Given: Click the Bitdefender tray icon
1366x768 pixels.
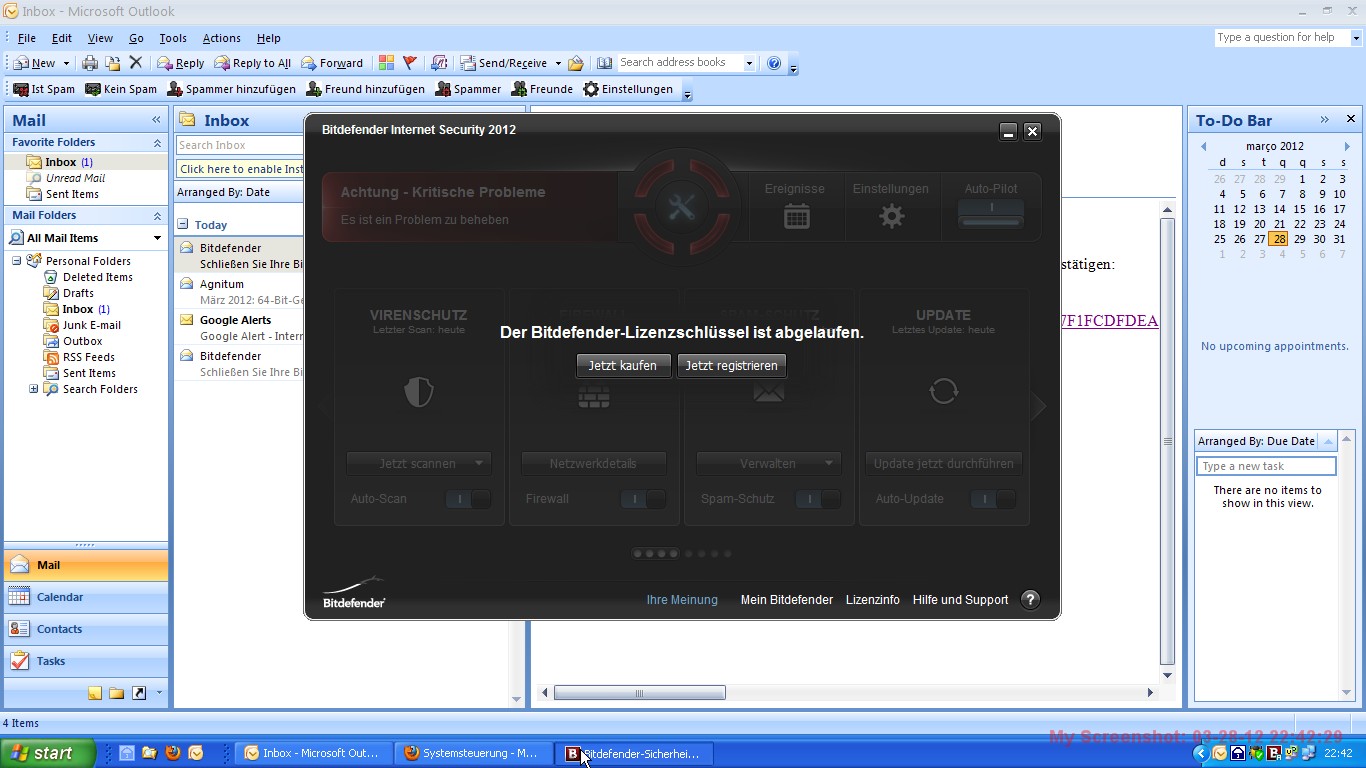Looking at the screenshot, I should [1274, 753].
